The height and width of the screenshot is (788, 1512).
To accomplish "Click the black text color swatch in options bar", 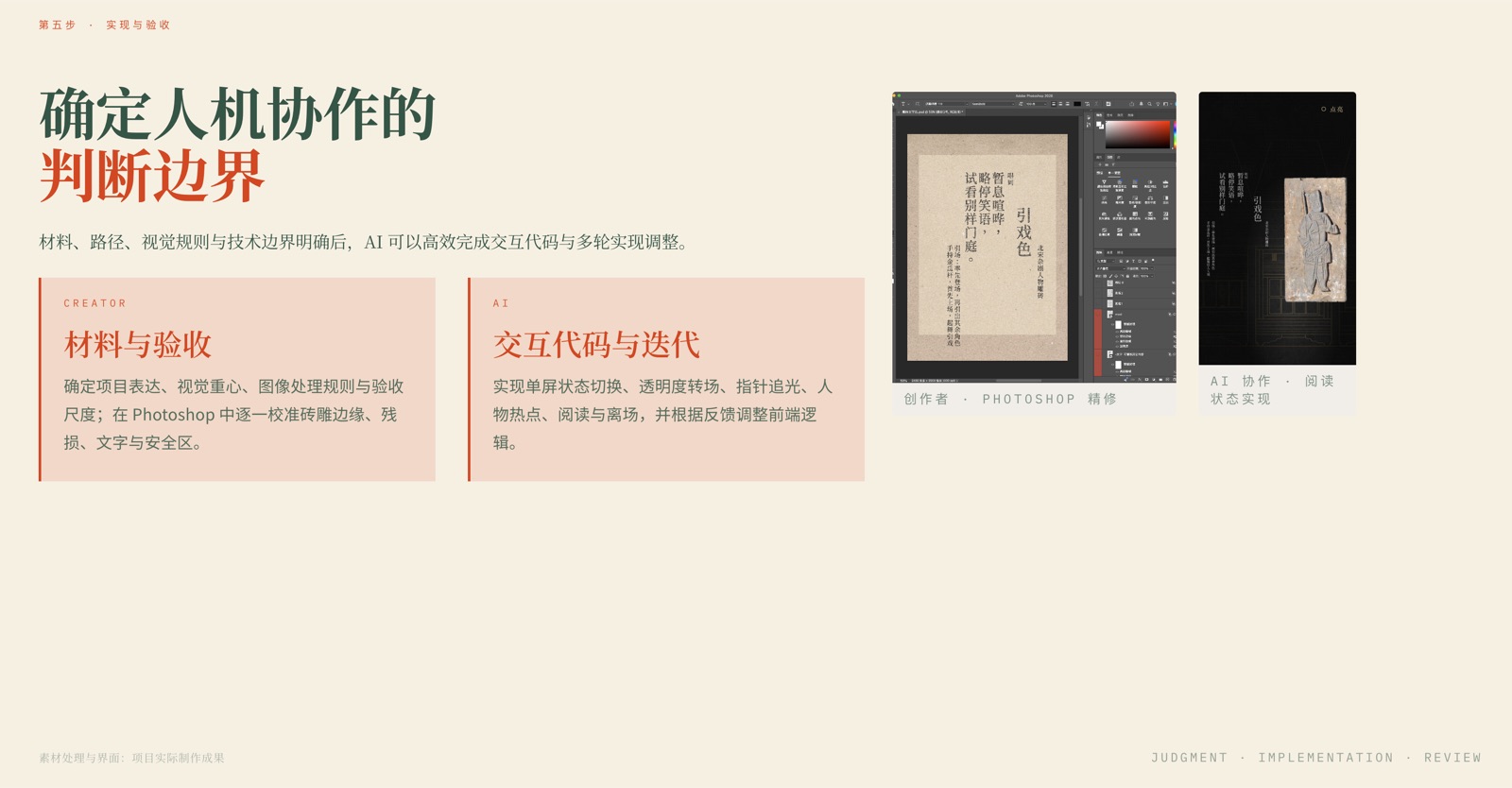I will 1077,104.
